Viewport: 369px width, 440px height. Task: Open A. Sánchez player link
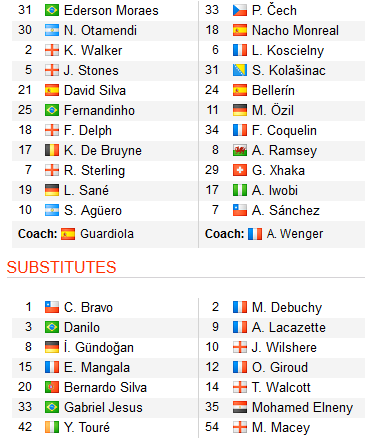286,210
